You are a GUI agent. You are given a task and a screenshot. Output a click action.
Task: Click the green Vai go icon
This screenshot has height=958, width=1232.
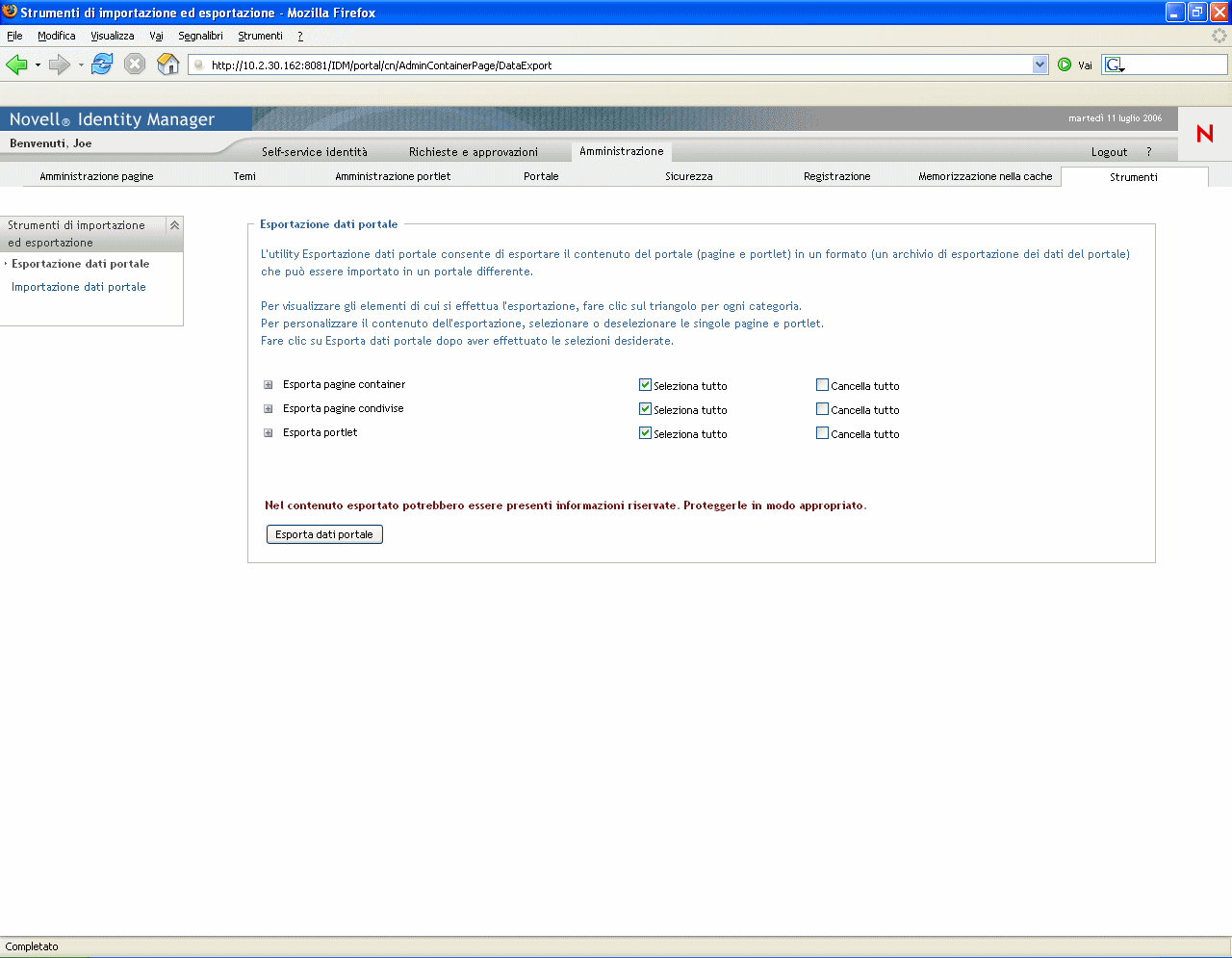(x=1065, y=65)
